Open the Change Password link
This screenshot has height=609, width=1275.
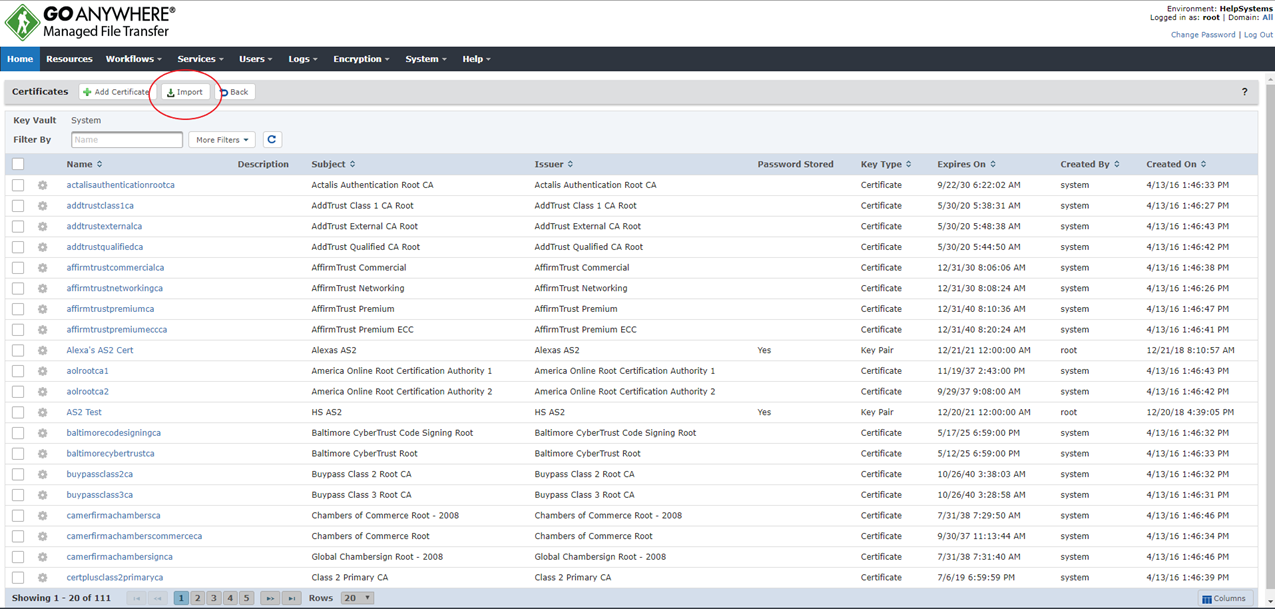tap(1203, 35)
